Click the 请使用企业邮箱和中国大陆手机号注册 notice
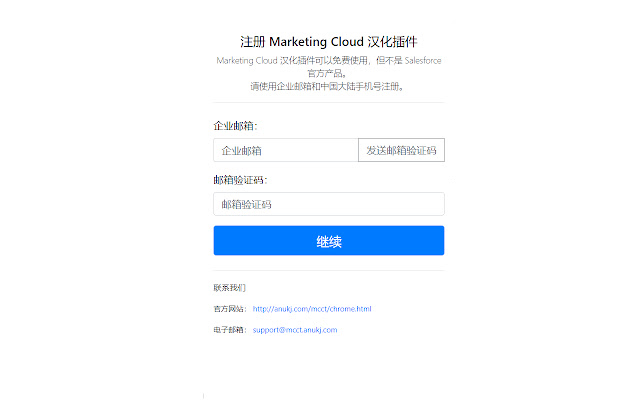 point(327,87)
